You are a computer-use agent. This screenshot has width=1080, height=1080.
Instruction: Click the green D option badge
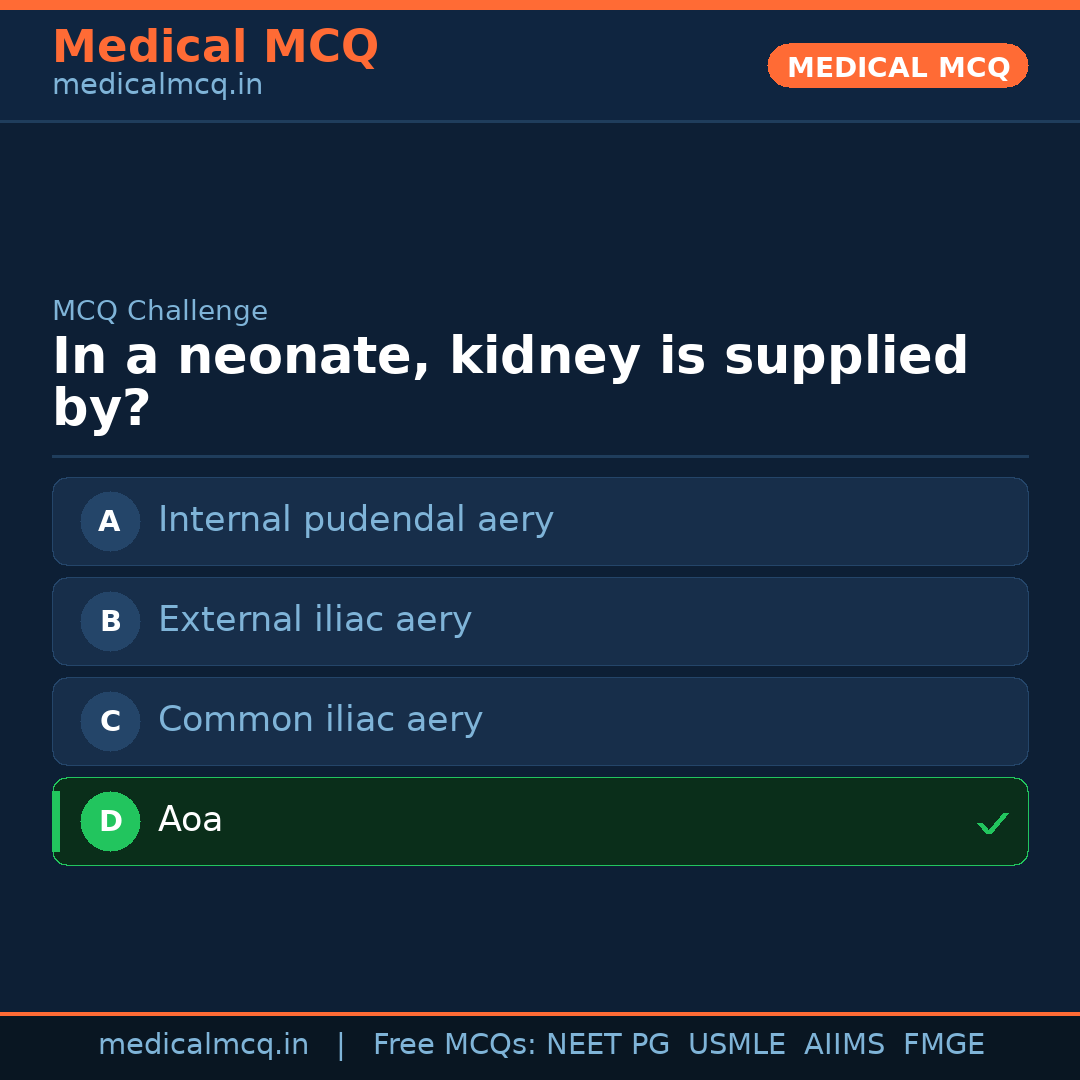point(110,821)
